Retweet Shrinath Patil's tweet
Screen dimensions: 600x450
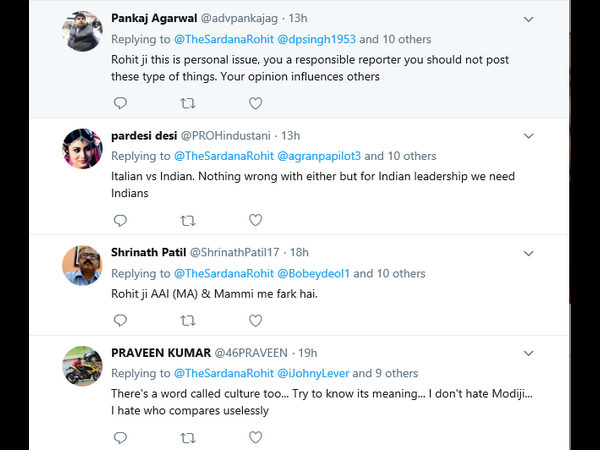pos(187,320)
